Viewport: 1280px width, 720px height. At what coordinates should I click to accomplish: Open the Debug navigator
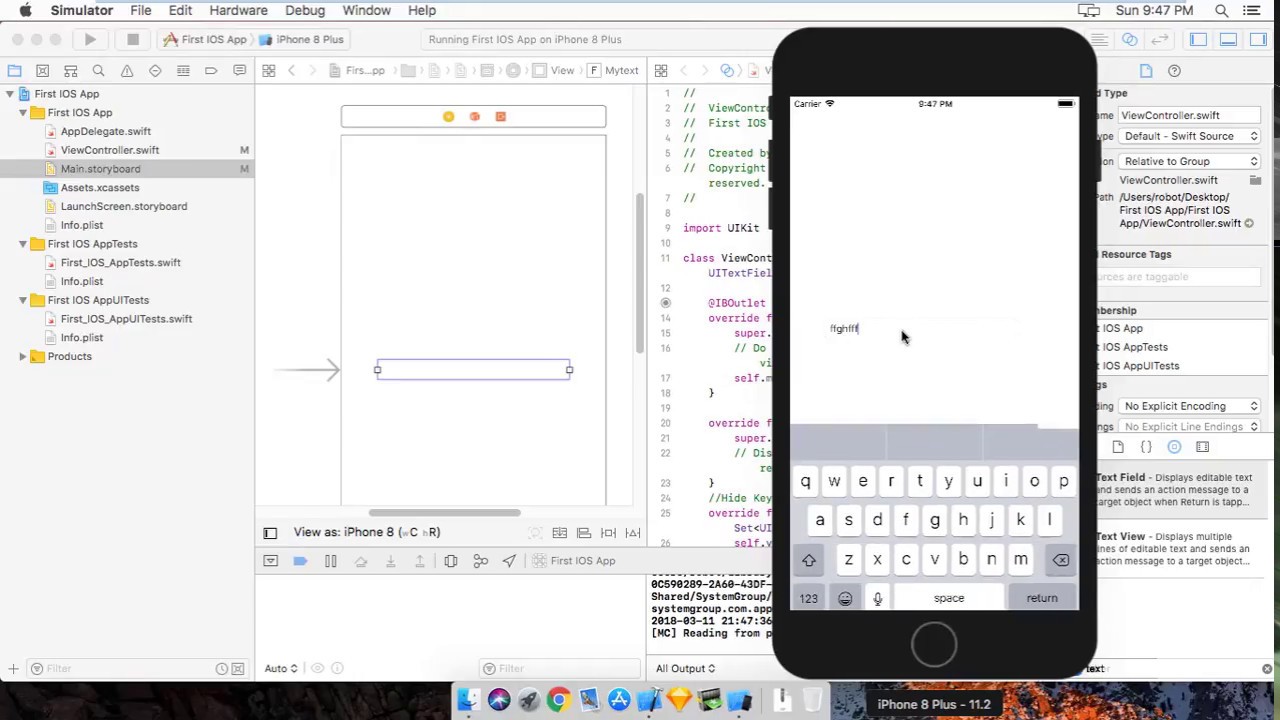183,71
